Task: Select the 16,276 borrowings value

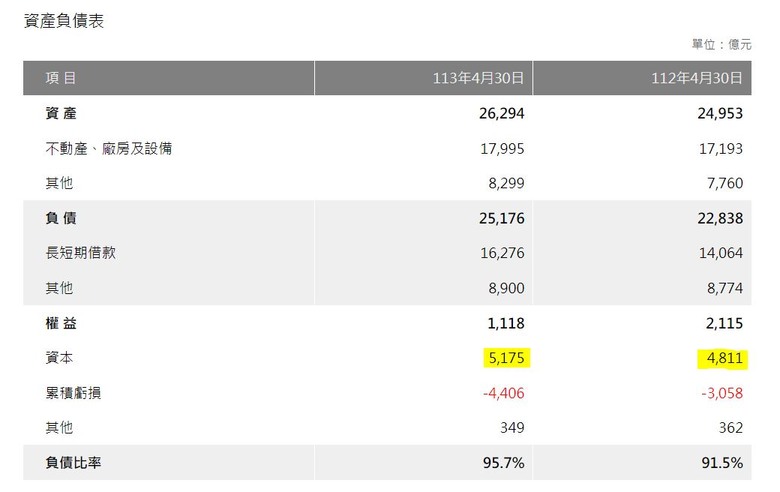Action: point(502,253)
